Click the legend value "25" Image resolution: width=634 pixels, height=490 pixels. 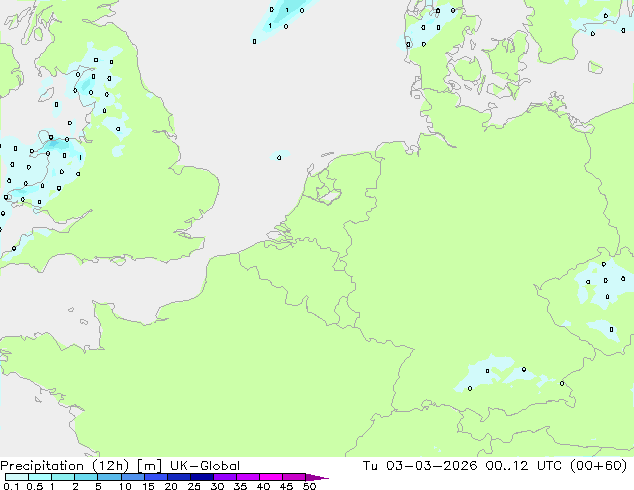194,486
